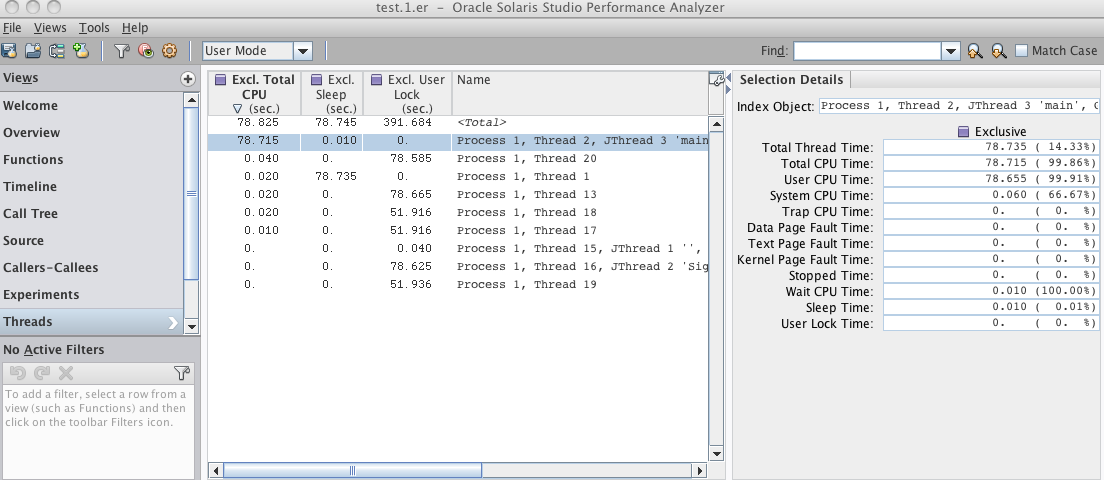Select row Process 1, Thread 2, JThread 3 'main'
The image size is (1104, 480).
(458, 141)
